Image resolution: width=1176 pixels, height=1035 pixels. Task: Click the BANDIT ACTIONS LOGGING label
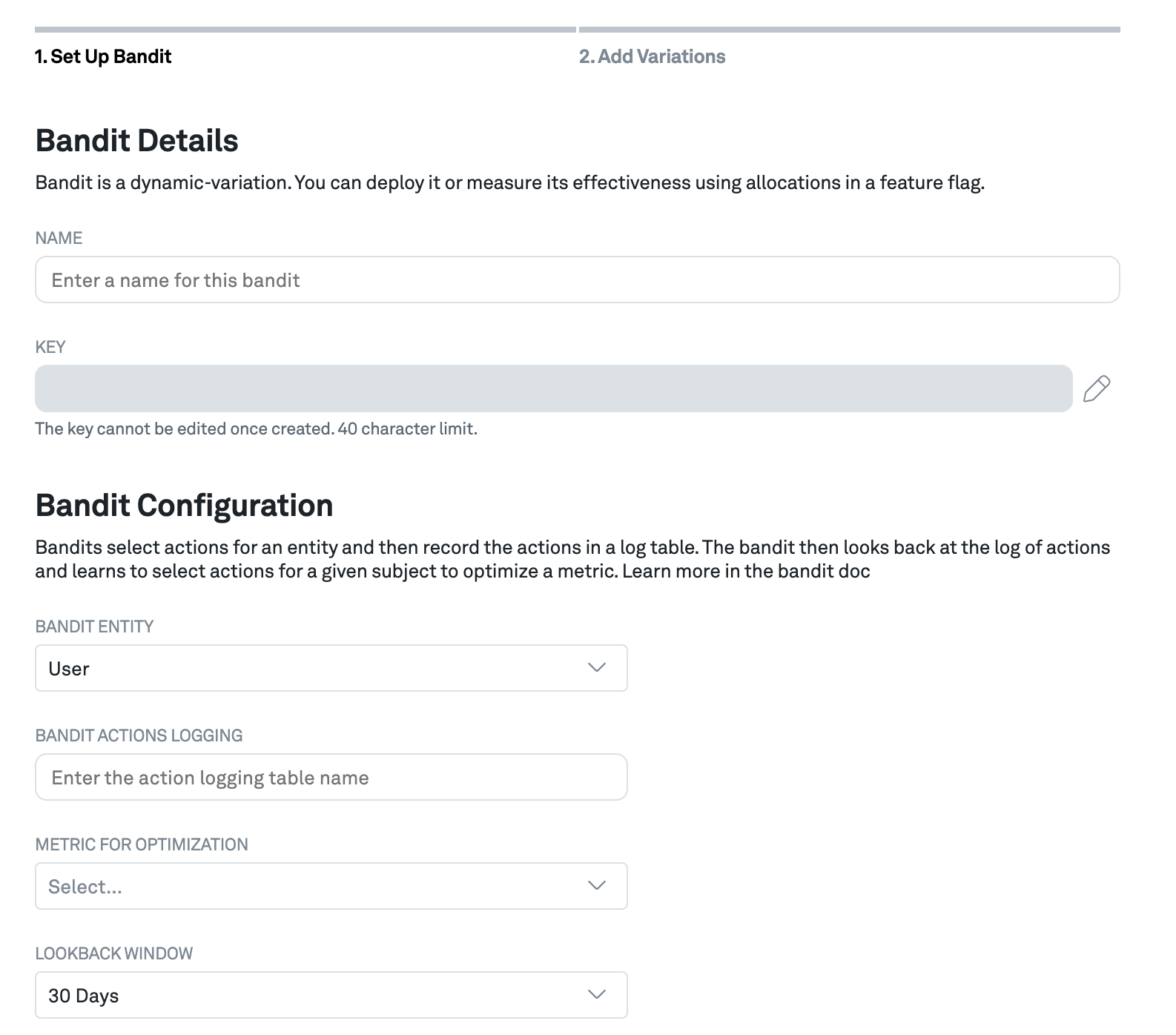tap(139, 735)
